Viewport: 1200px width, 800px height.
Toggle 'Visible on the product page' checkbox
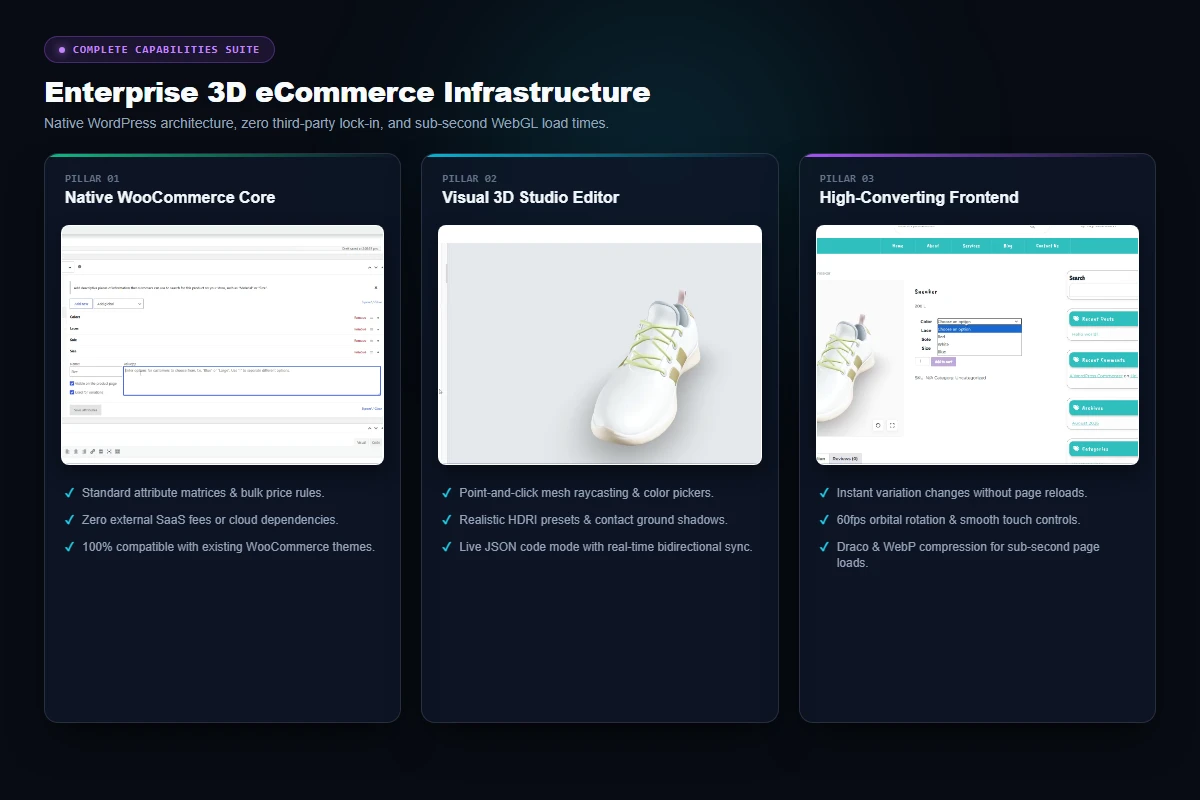pos(72,383)
